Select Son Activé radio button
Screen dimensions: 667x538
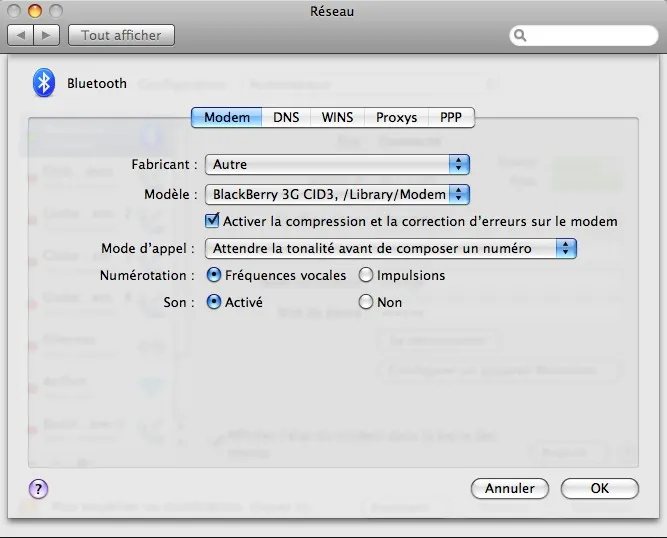pos(214,302)
